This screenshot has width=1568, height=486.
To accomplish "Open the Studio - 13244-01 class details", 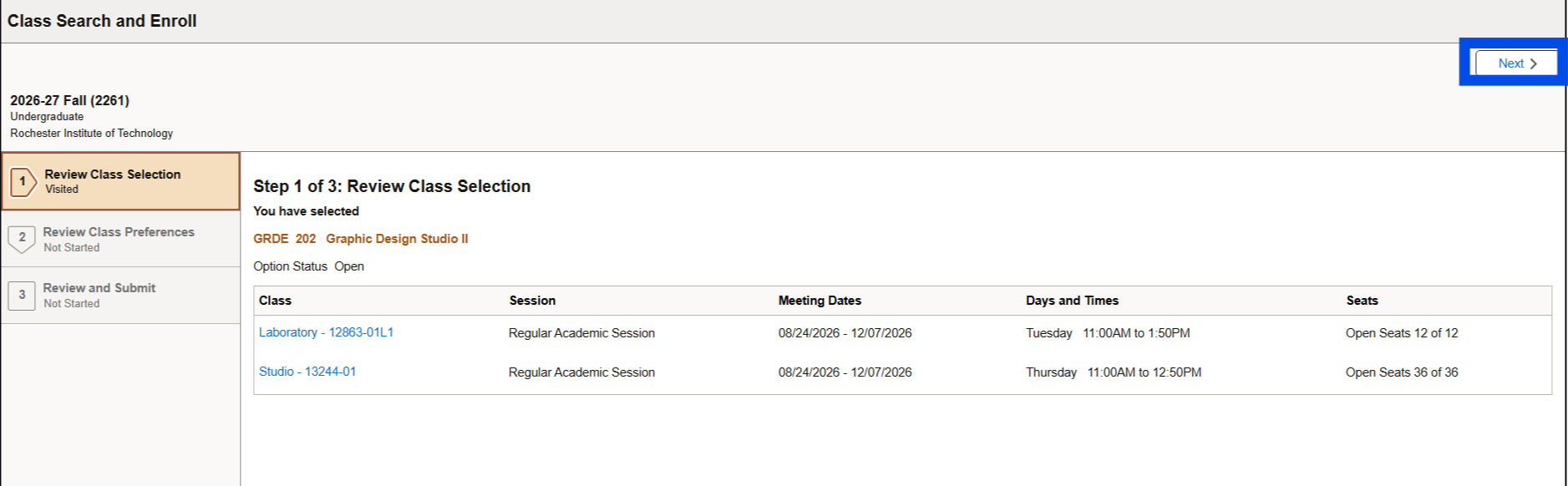I will pyautogui.click(x=307, y=372).
